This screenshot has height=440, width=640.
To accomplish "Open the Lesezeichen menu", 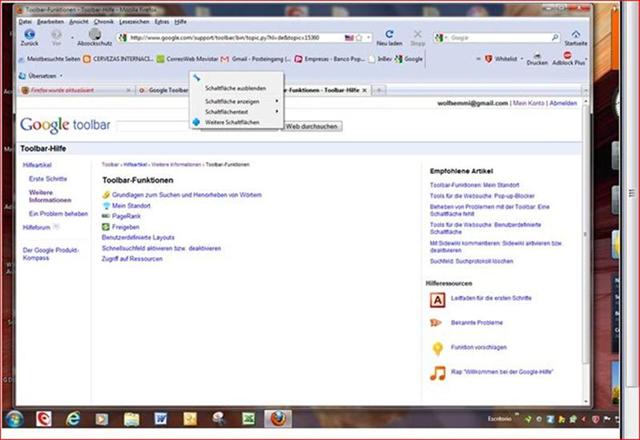I will tap(133, 21).
